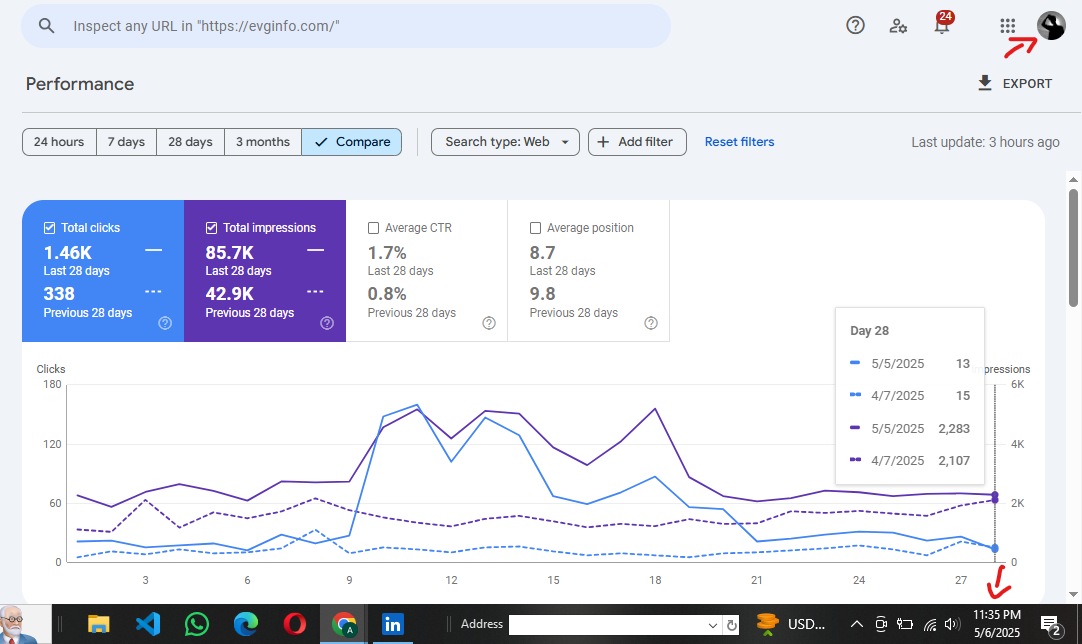Select the 3 months date range
Screen dimensions: 1082x644
pos(263,142)
